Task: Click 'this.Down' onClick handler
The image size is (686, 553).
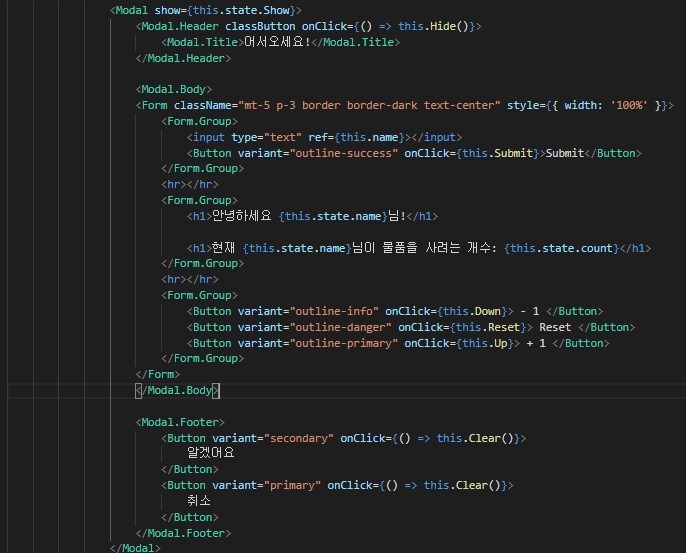Action: click(x=472, y=312)
